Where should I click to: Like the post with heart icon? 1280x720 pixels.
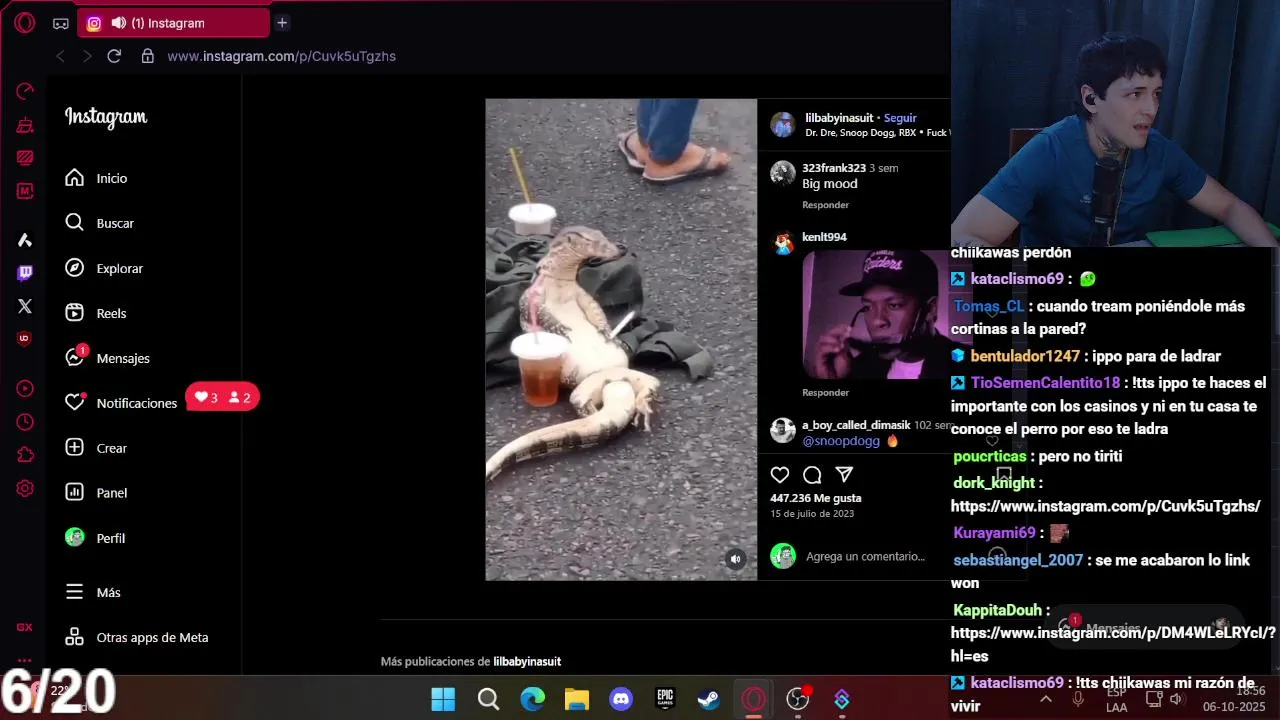pyautogui.click(x=780, y=475)
